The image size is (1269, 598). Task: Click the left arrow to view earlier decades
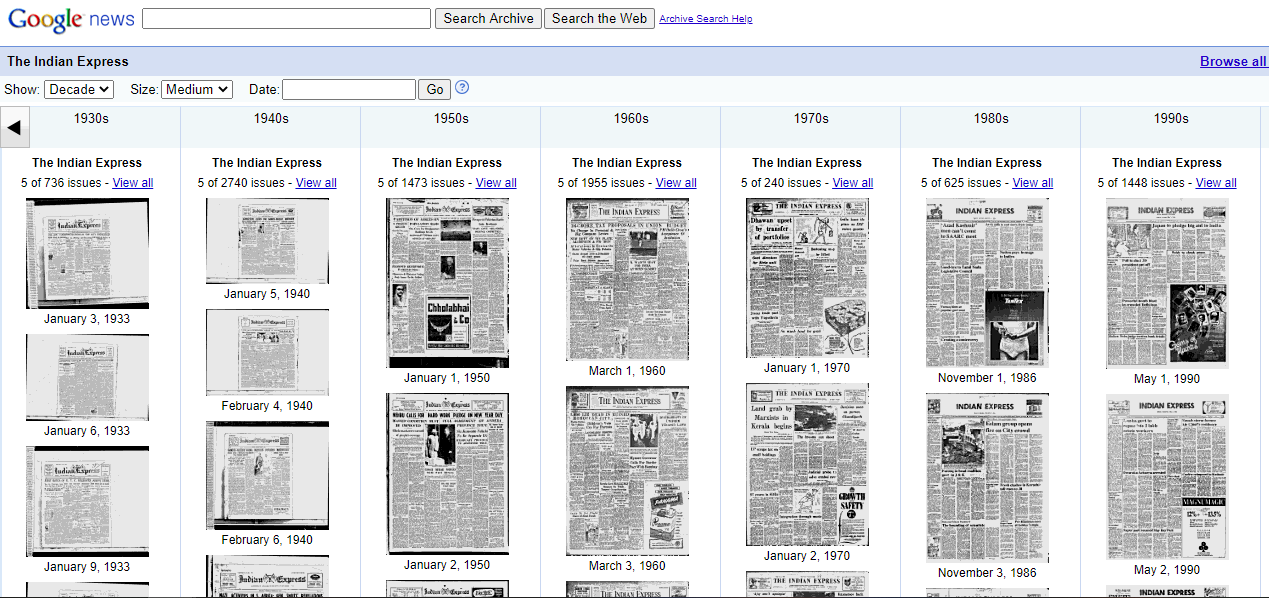point(15,127)
